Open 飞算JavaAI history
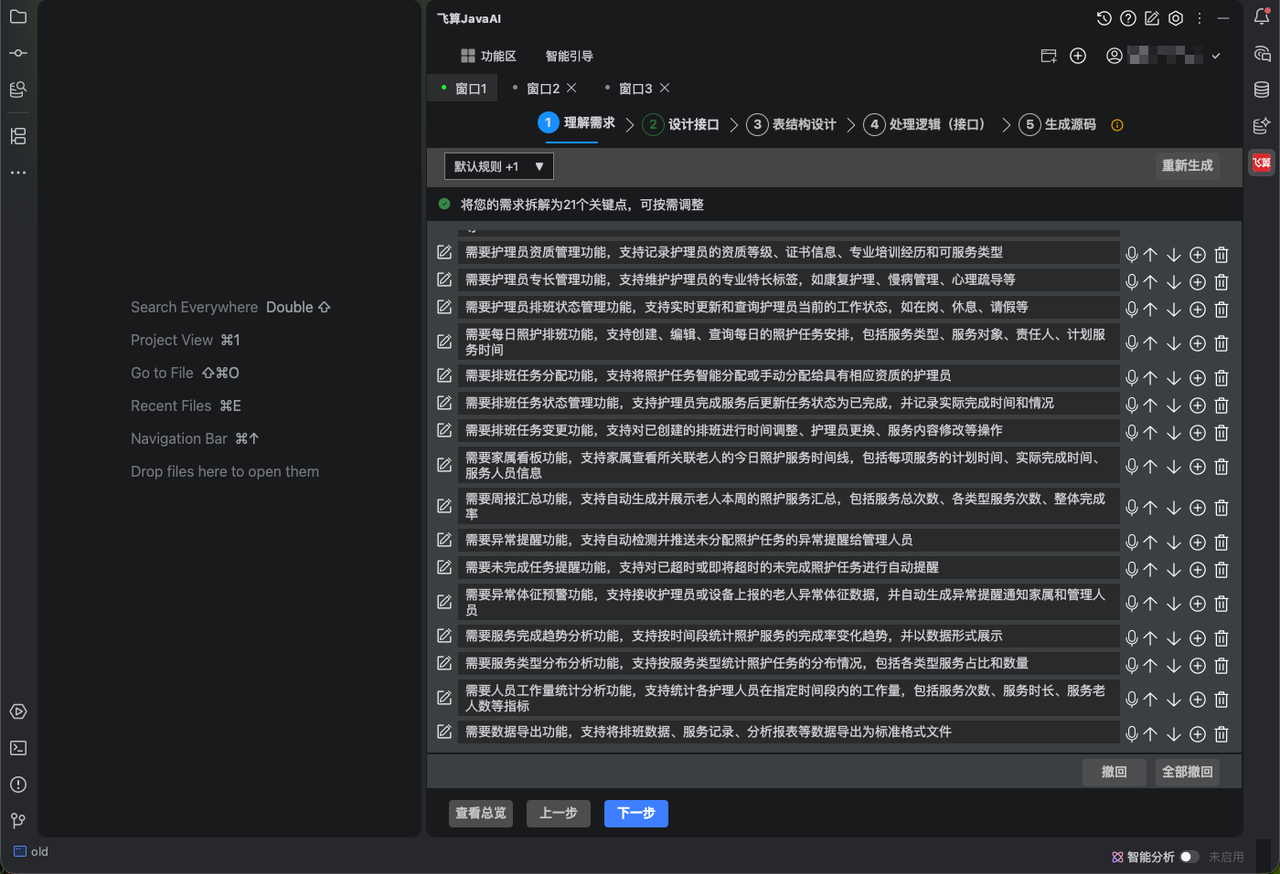The height and width of the screenshot is (874, 1280). pos(1104,18)
